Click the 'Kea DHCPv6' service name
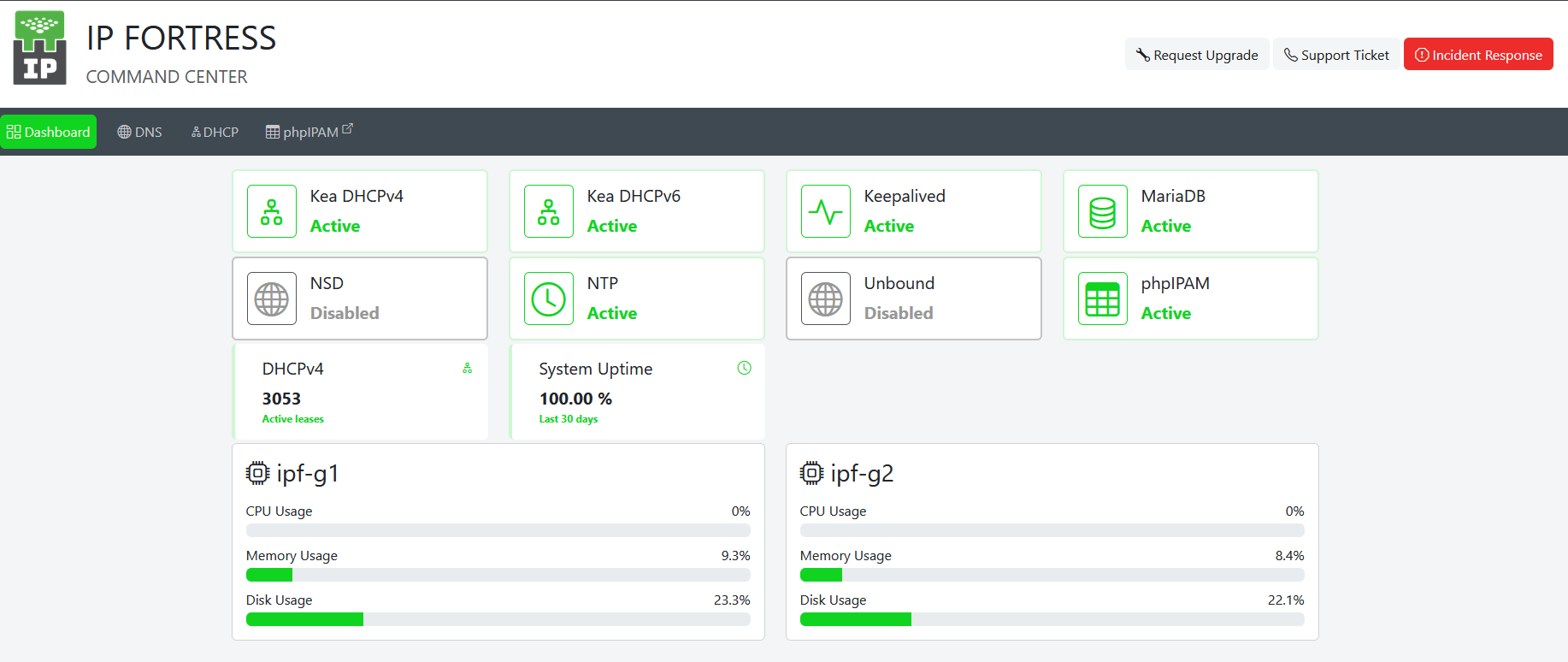 pos(634,196)
